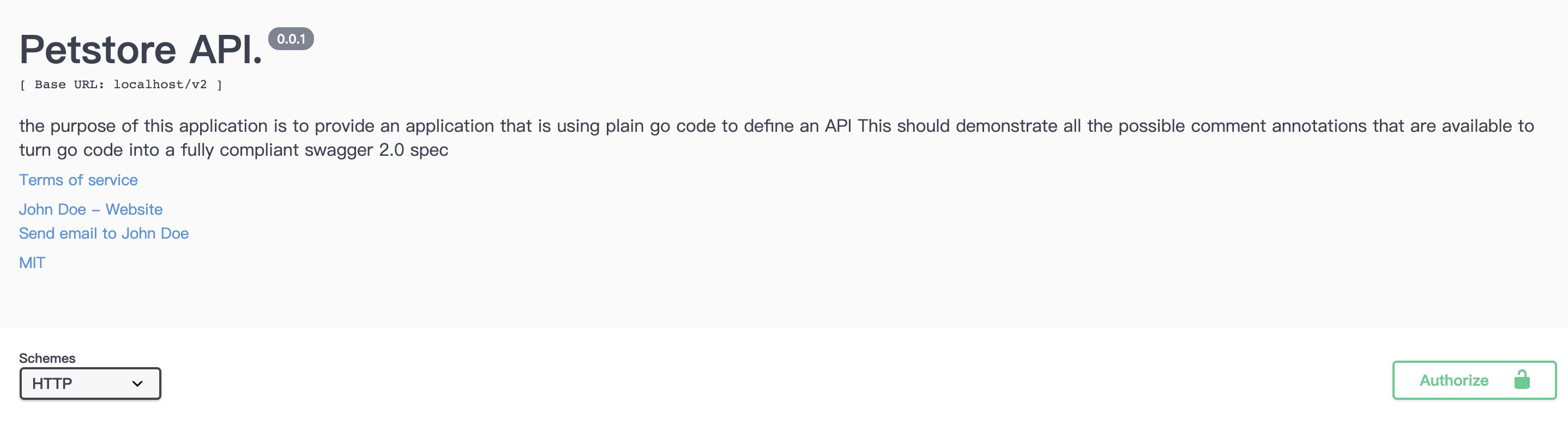Open John Doe – Website link

[91, 209]
